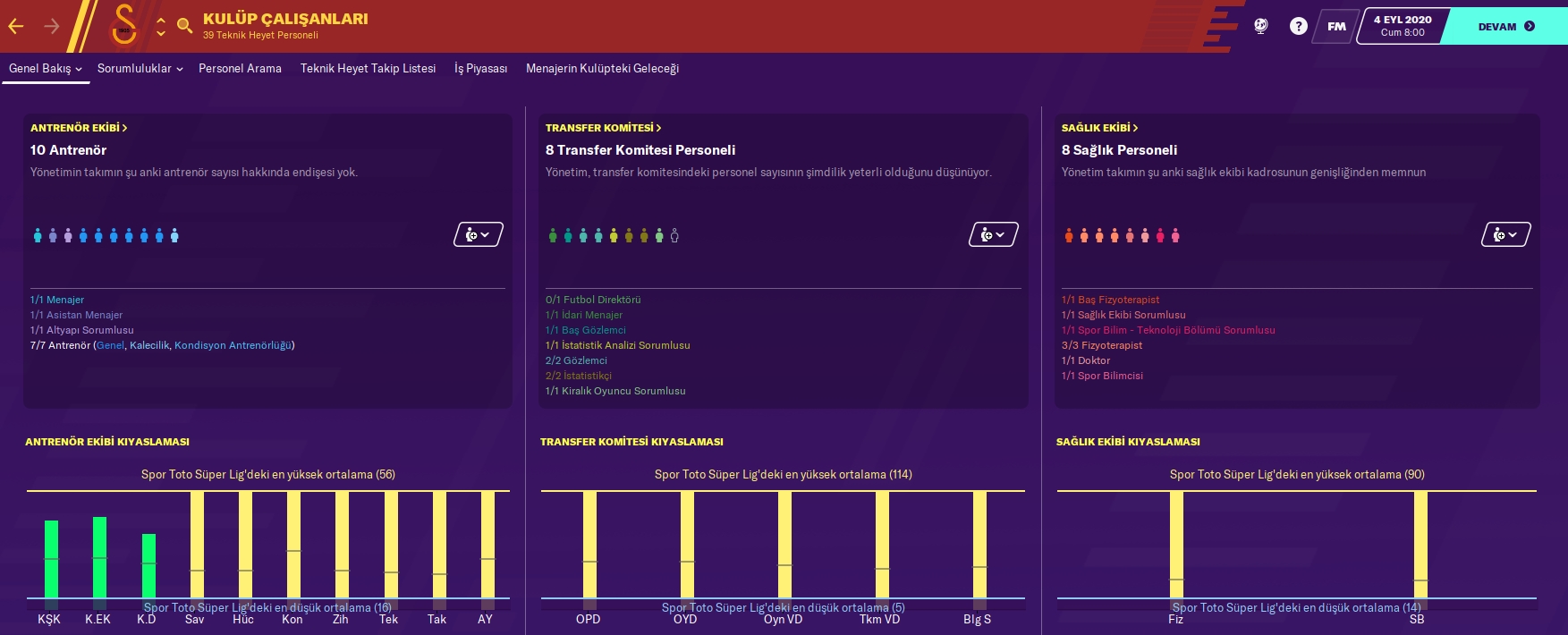Open add staff dropdown in Antrenör Ekibi
The width and height of the screenshot is (1568, 635).
478,234
